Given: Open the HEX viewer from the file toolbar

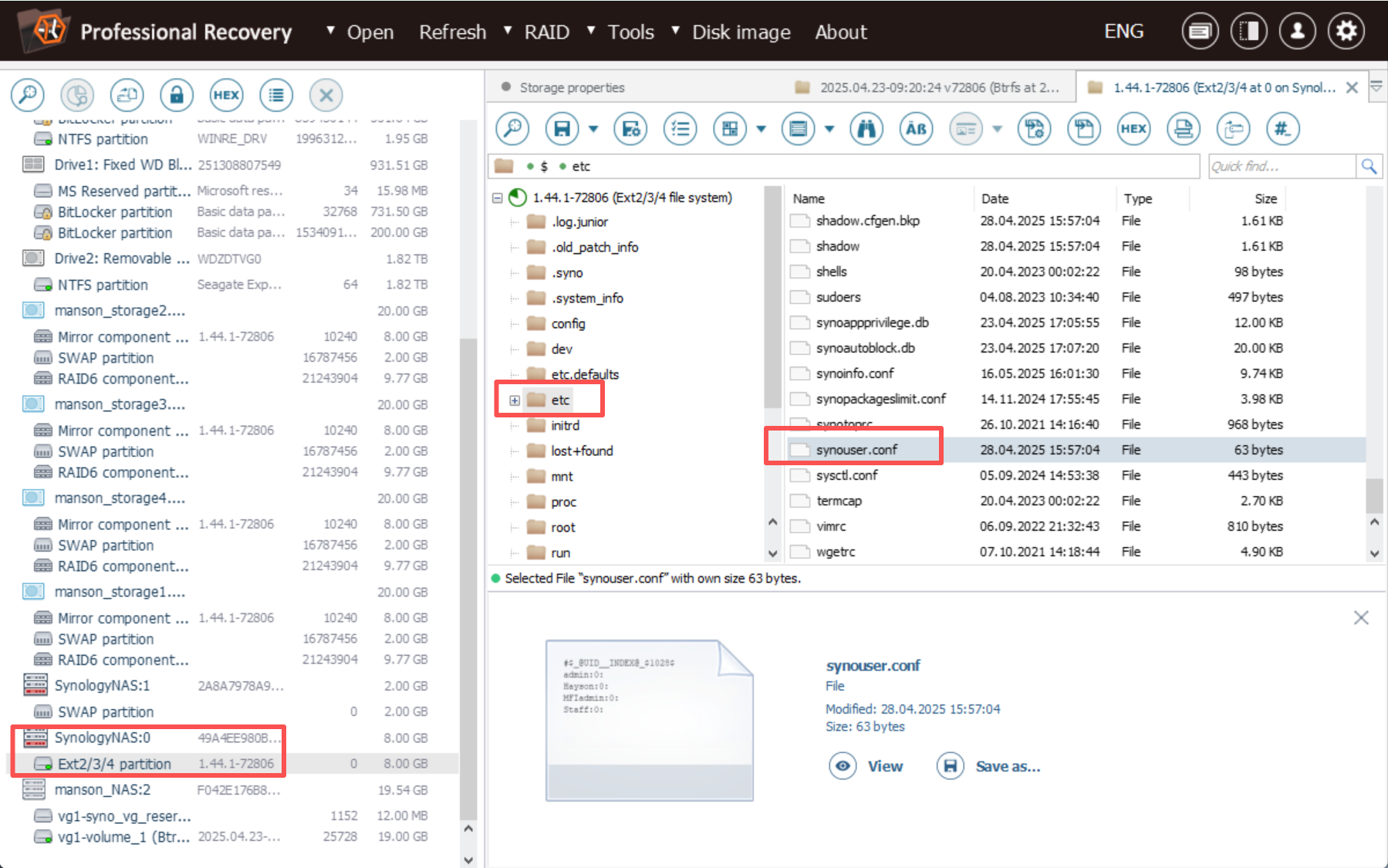Looking at the screenshot, I should point(1133,129).
